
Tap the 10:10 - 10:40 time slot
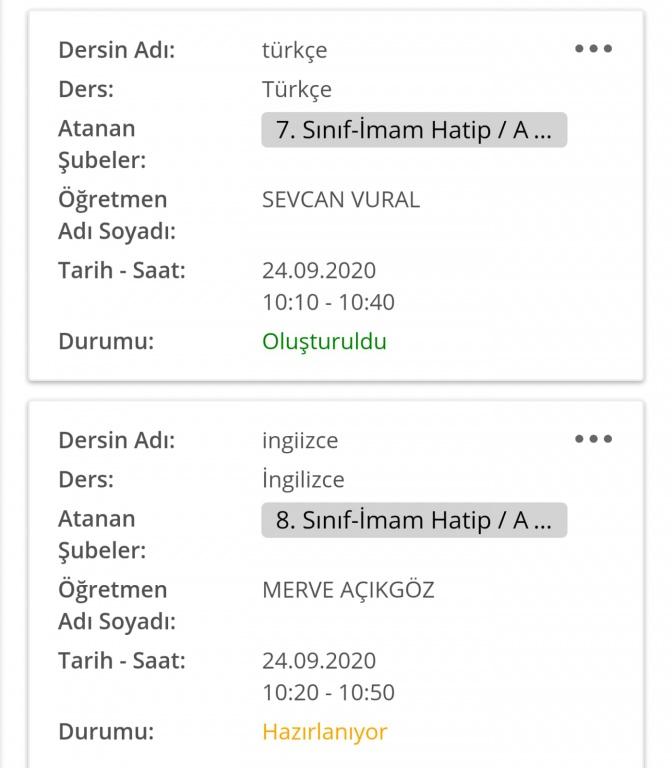pos(328,302)
